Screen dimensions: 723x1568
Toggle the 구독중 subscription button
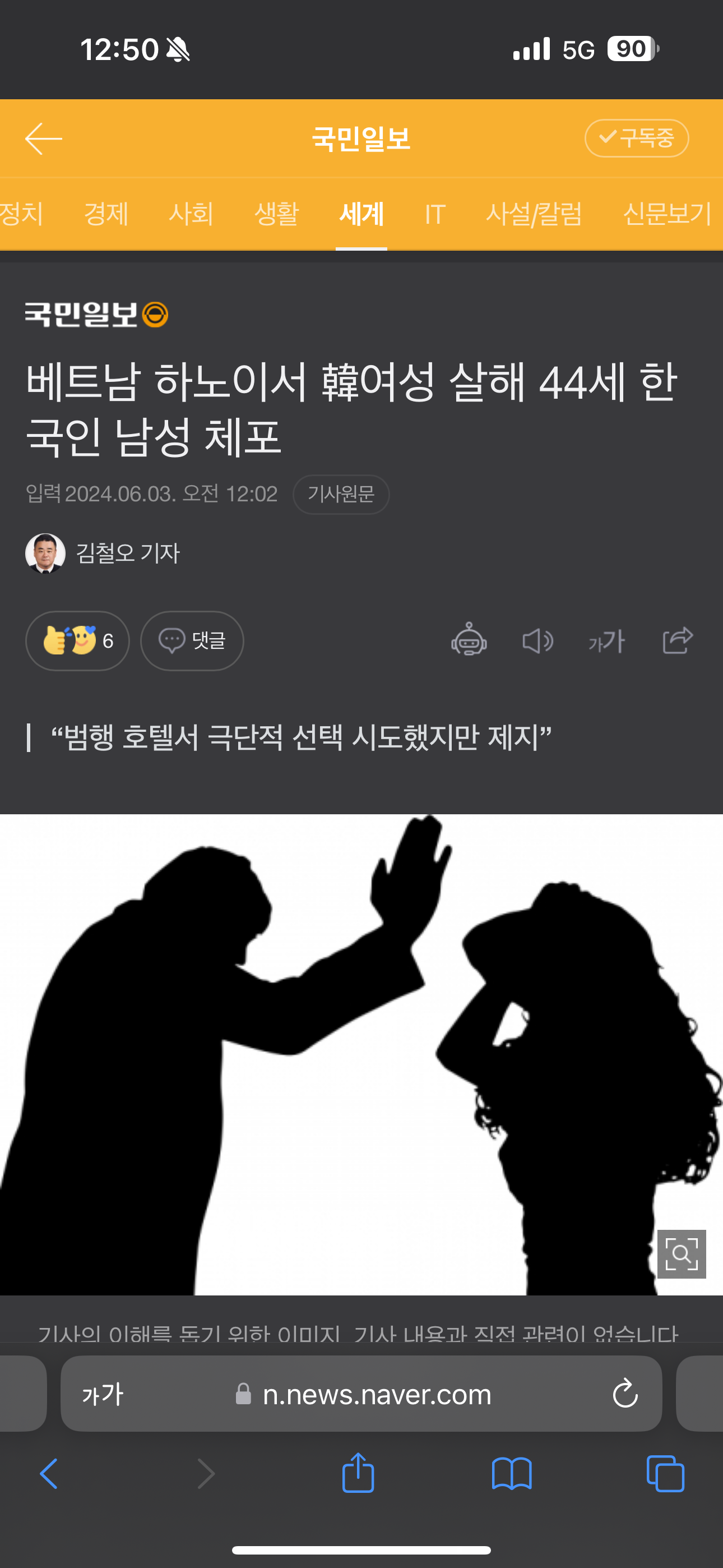pyautogui.click(x=637, y=138)
